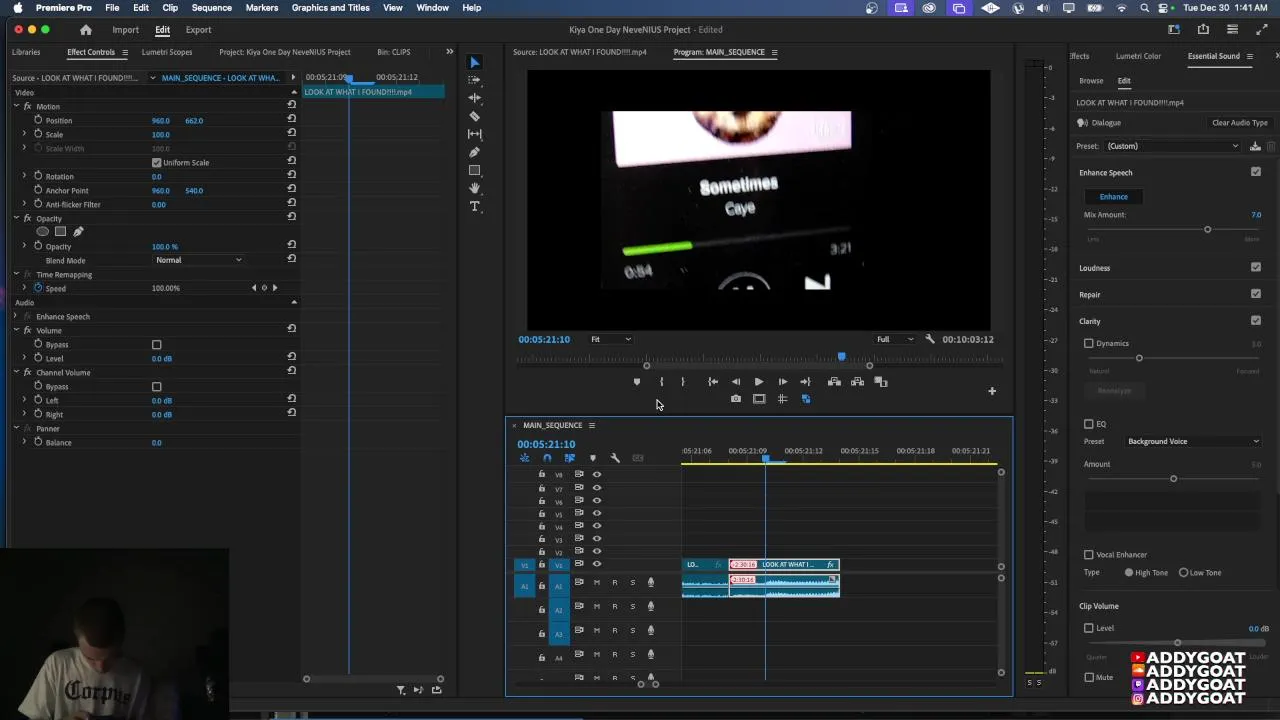Click the Lift button
Viewport: 1280px width, 720px height.
pyautogui.click(x=834, y=382)
